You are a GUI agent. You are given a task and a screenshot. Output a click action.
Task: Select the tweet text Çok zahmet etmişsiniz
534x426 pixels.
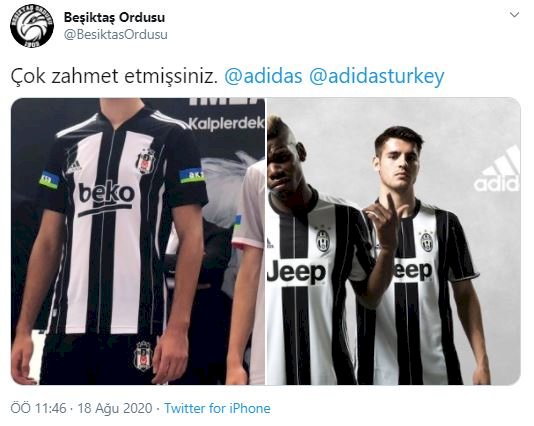tap(114, 76)
